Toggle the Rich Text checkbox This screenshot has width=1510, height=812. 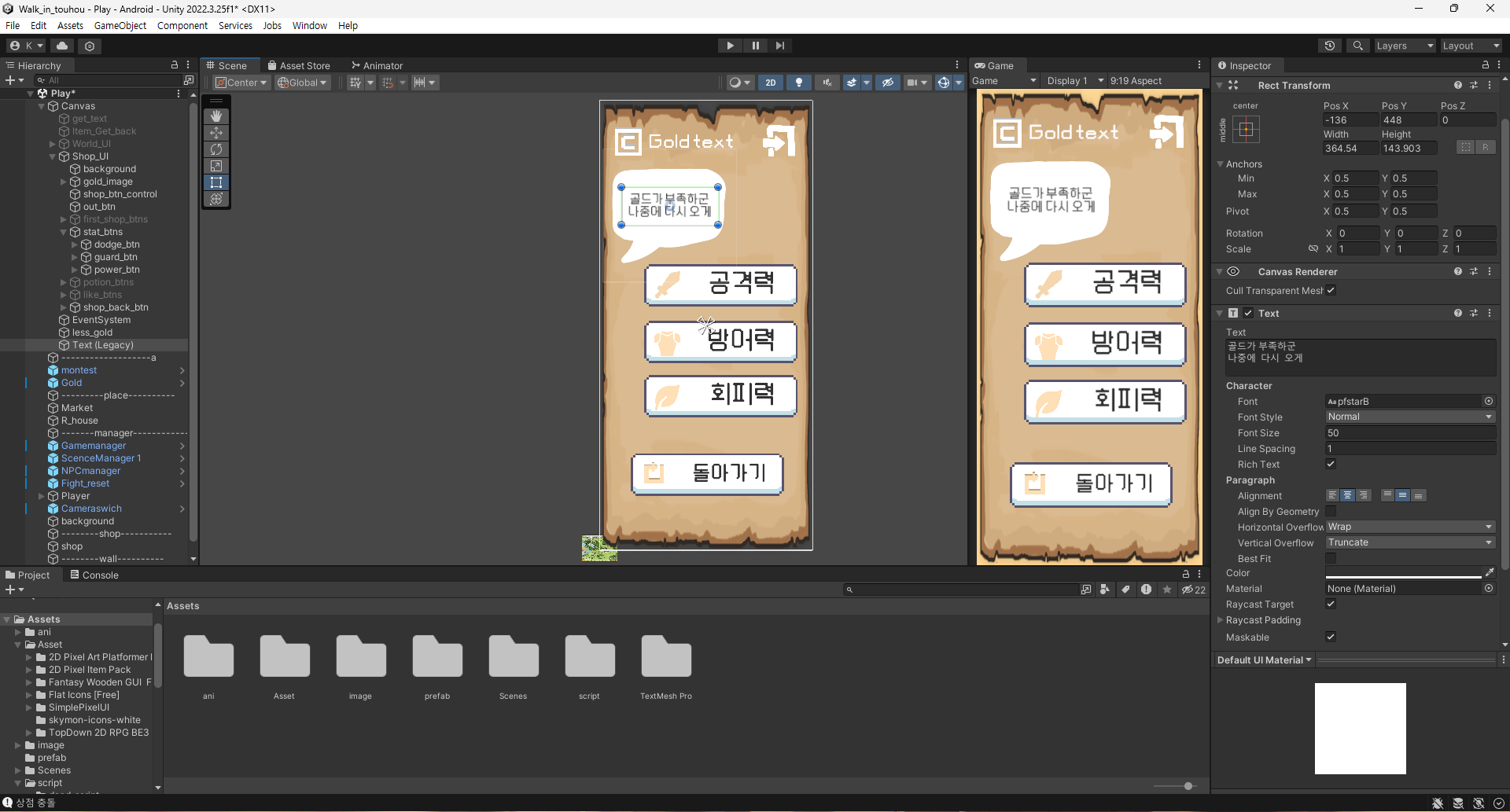pos(1331,464)
